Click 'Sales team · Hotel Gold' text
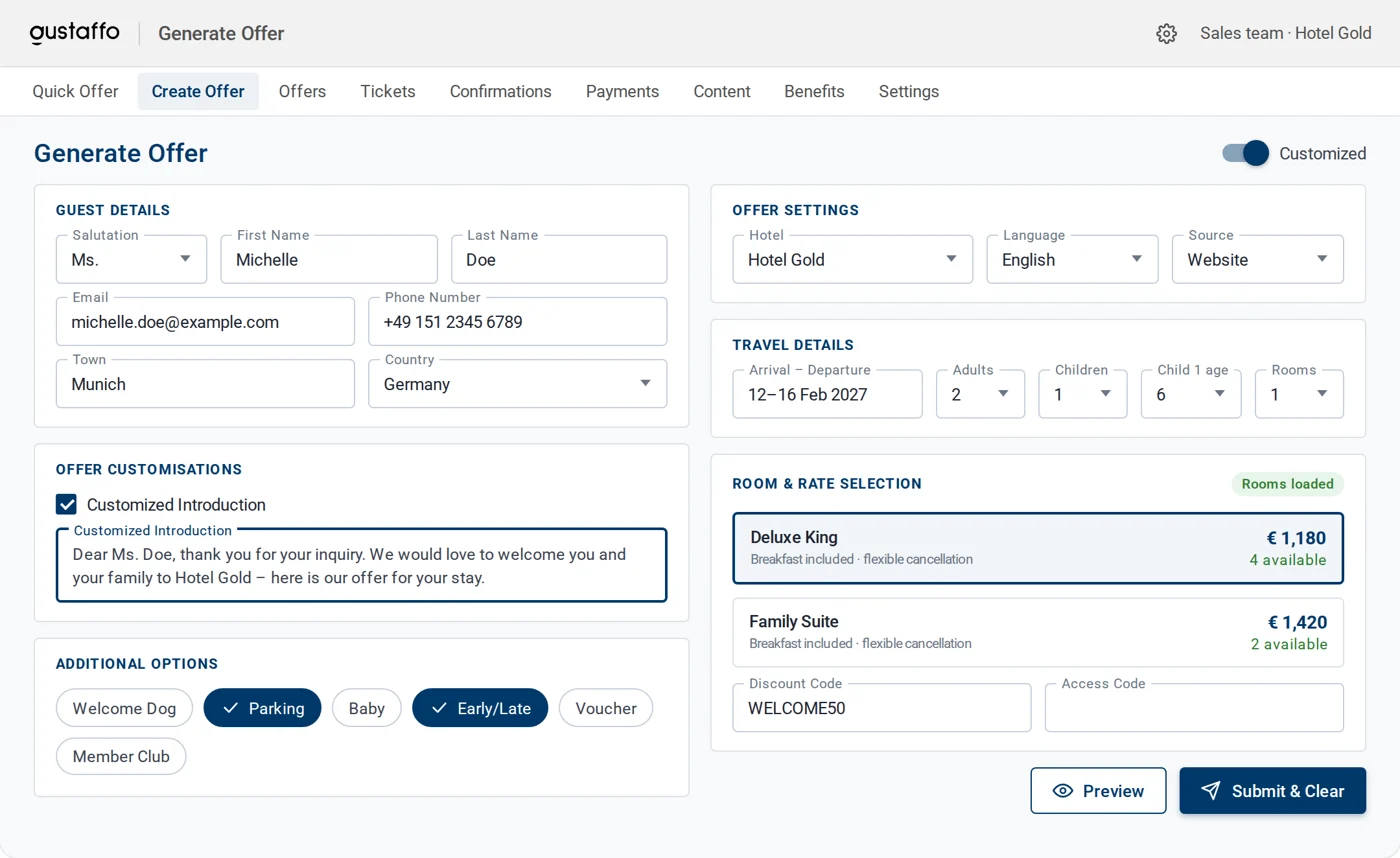The width and height of the screenshot is (1400, 858). [x=1285, y=33]
